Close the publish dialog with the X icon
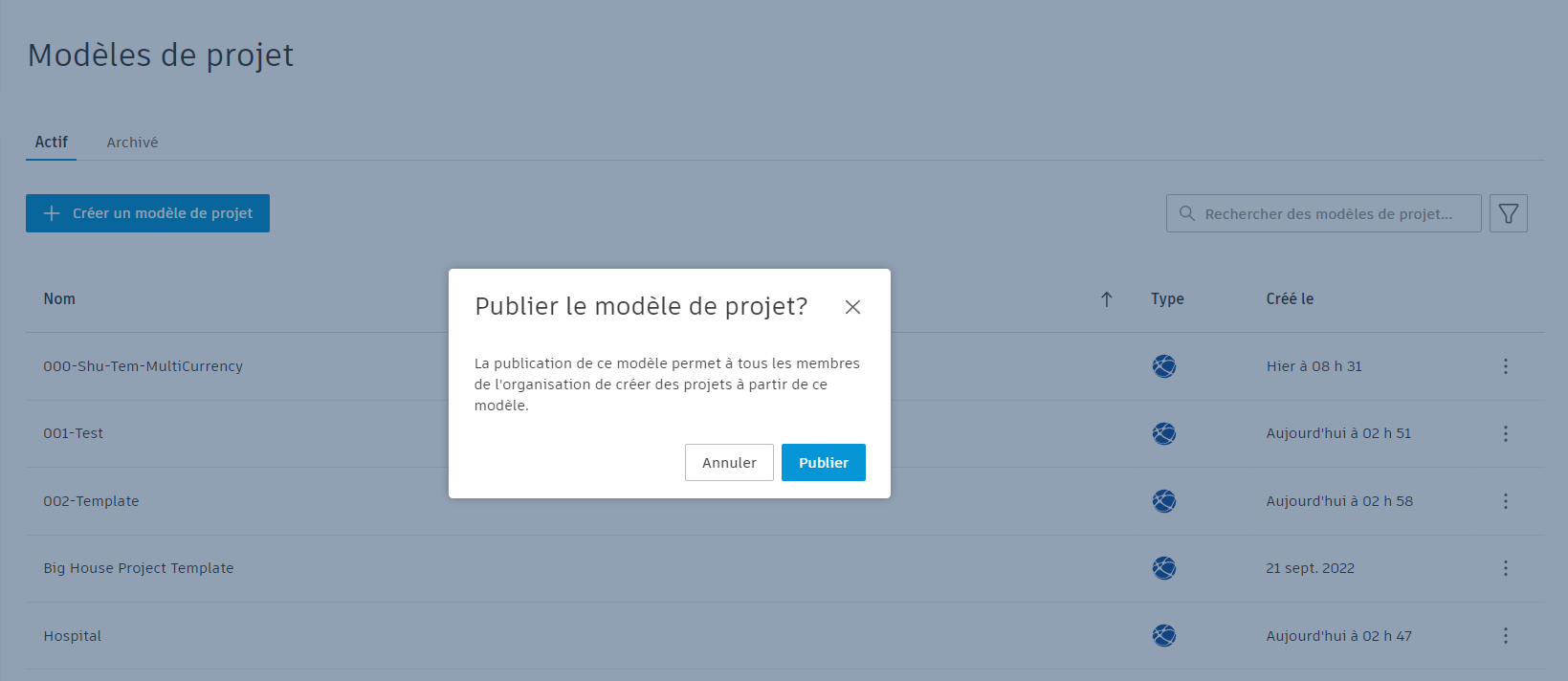This screenshot has width=1568, height=681. (852, 307)
